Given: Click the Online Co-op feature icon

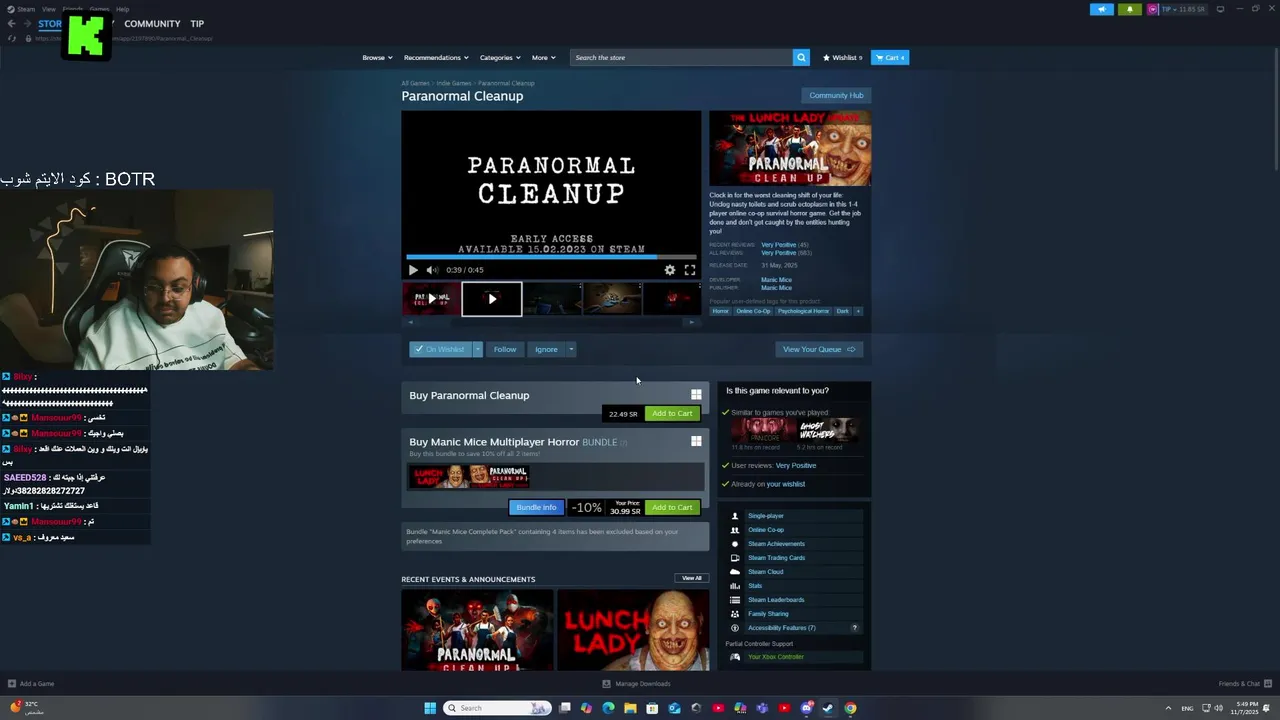Looking at the screenshot, I should 735,530.
